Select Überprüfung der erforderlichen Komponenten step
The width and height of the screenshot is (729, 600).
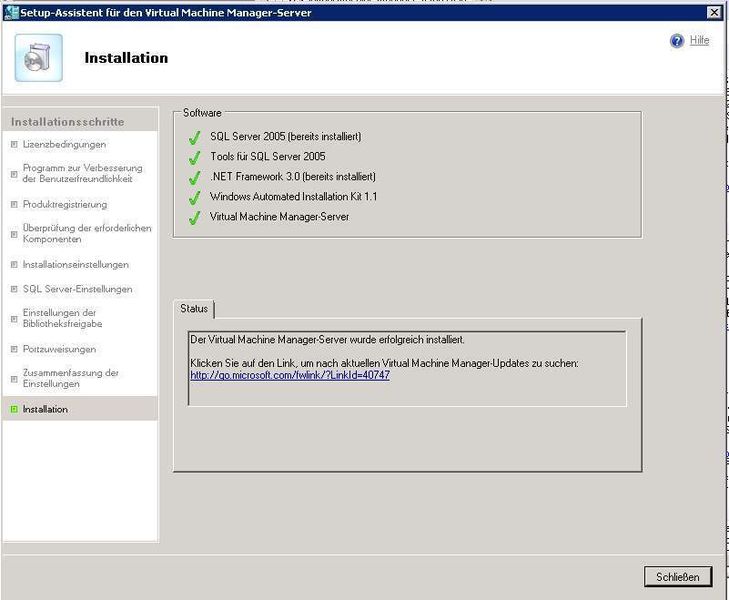87,233
